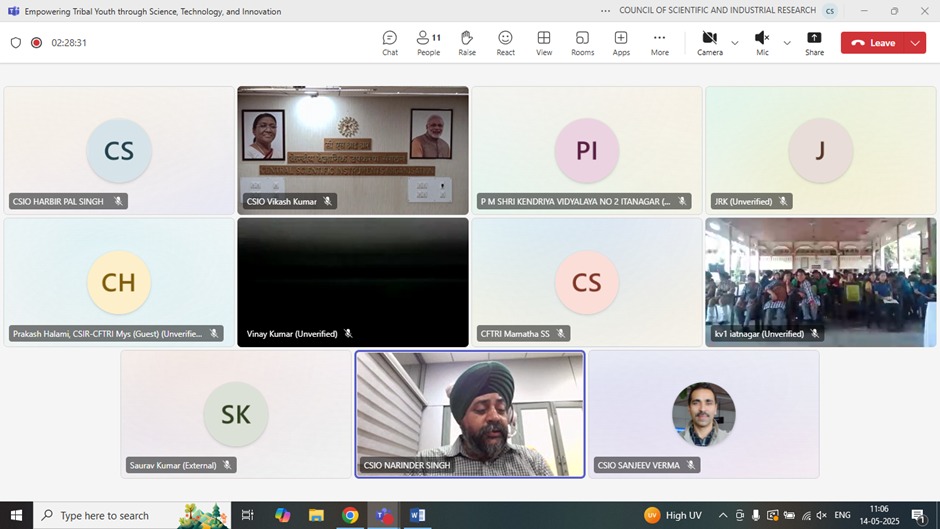
Task: Select CSIO Vikash Kumar video tile
Action: pos(353,151)
